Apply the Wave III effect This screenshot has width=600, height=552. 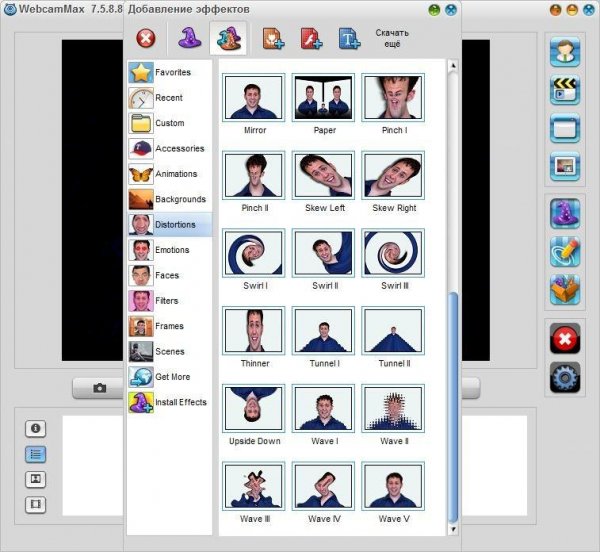(254, 486)
